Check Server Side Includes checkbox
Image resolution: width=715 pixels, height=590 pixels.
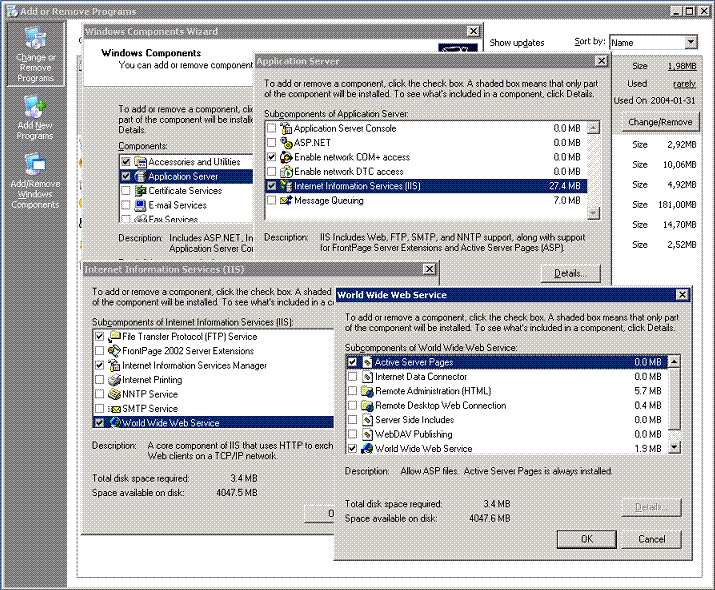pos(352,420)
